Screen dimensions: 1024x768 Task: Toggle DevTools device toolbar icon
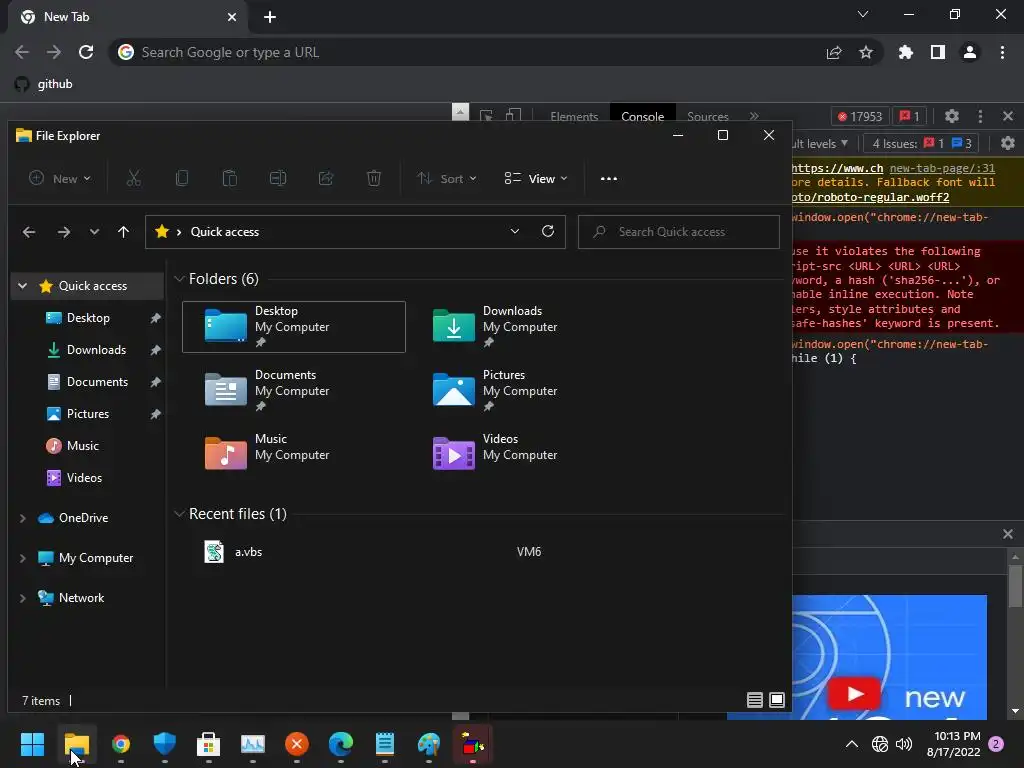(x=513, y=116)
